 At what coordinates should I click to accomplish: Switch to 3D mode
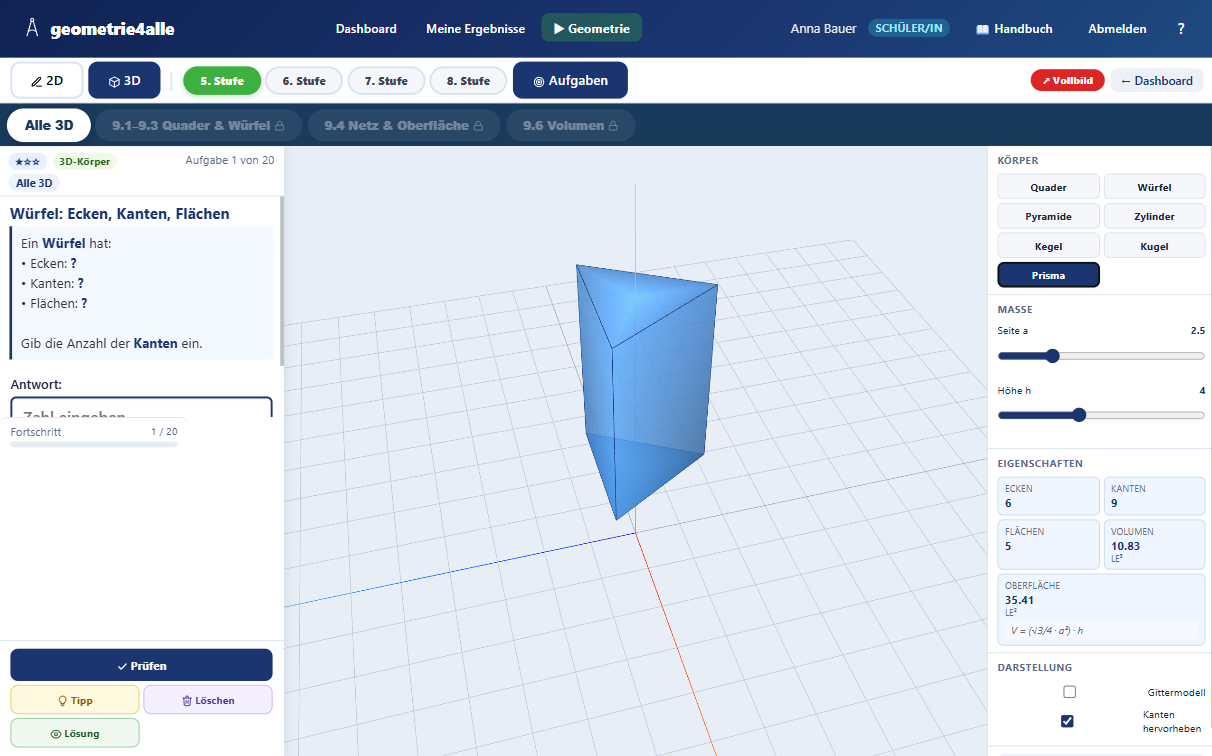124,80
